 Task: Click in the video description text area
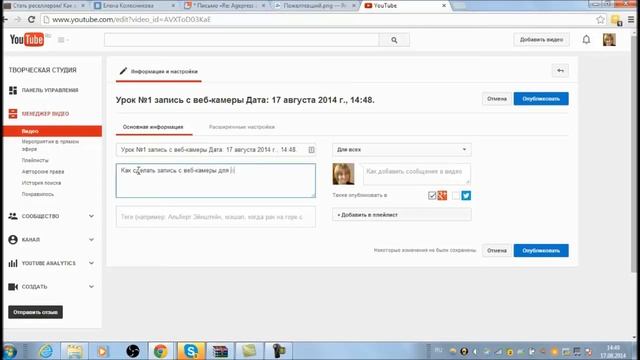click(x=216, y=180)
